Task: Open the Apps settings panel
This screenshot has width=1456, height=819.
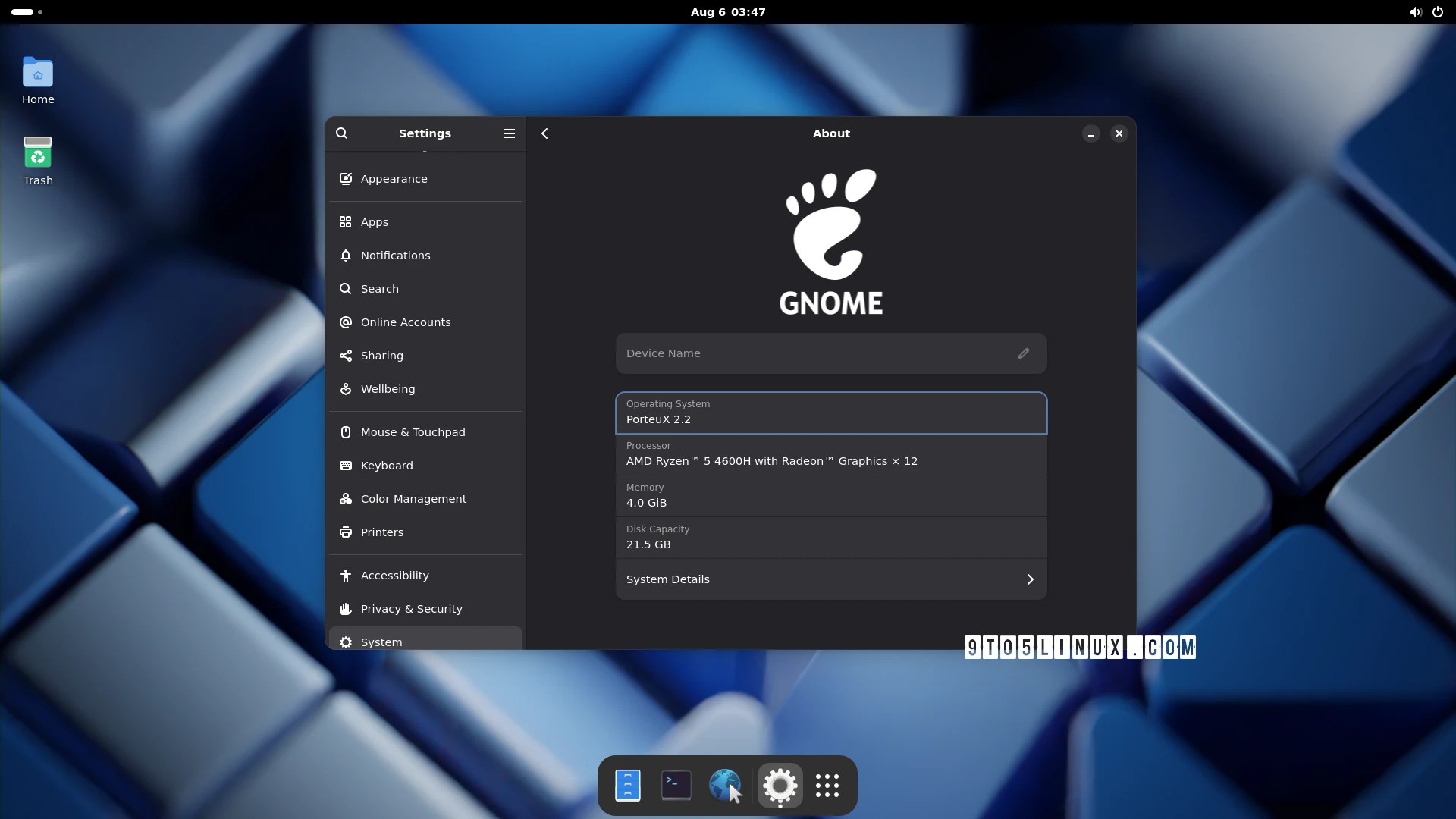Action: 375,222
